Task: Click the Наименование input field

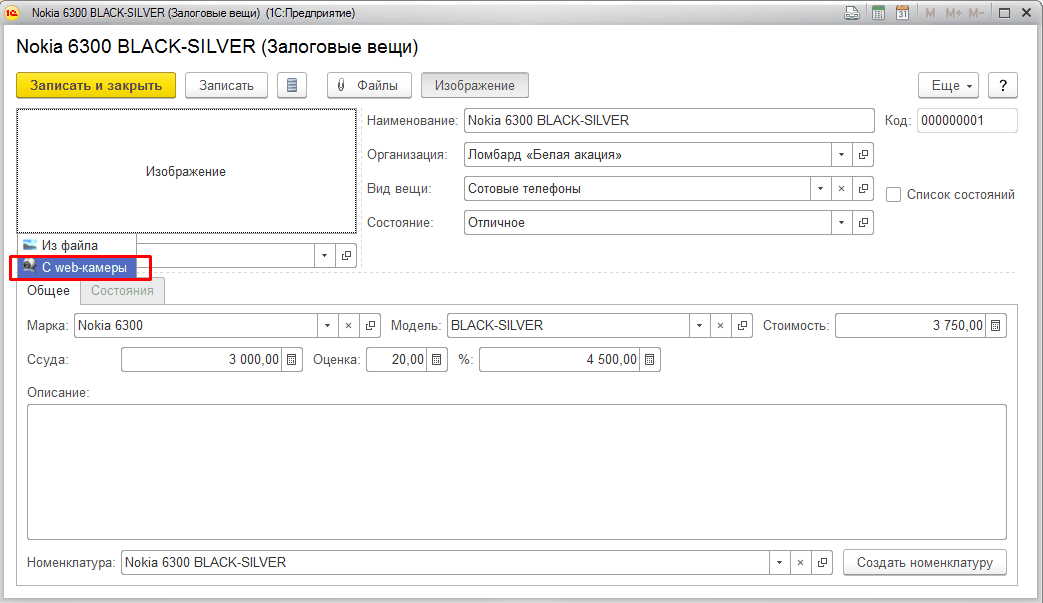Action: (x=669, y=120)
